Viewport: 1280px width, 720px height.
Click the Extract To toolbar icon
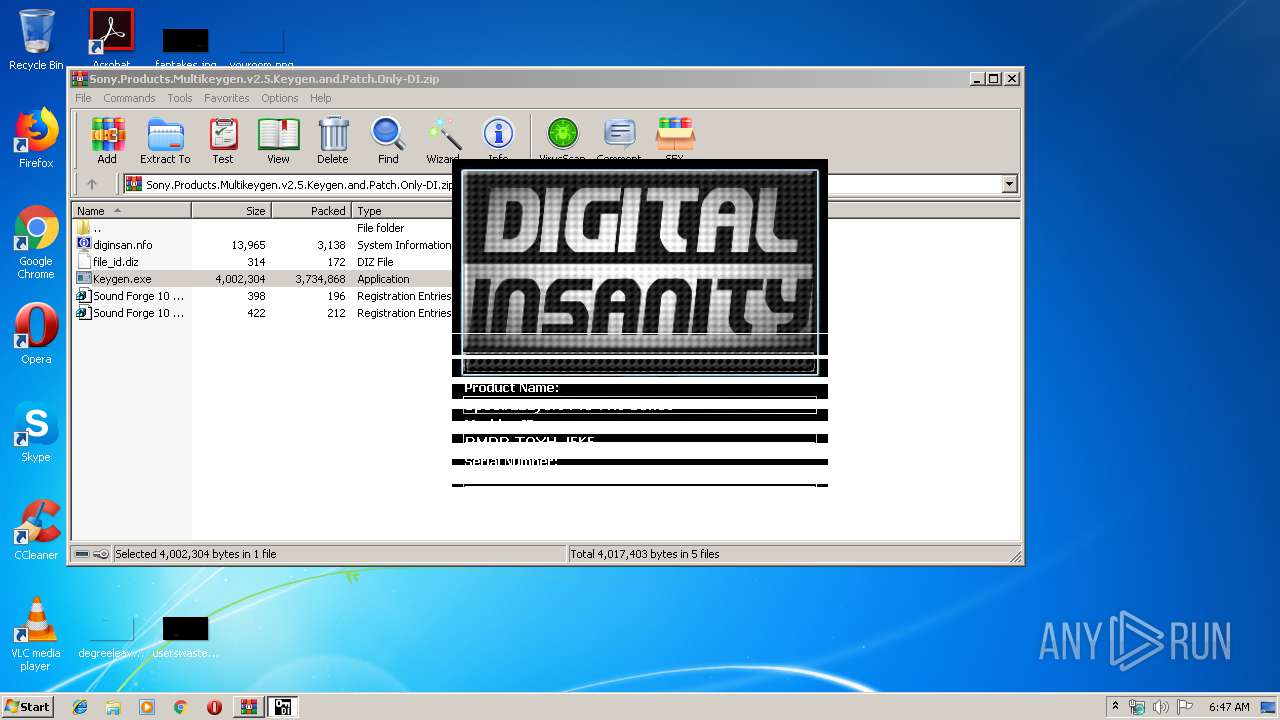(x=165, y=140)
